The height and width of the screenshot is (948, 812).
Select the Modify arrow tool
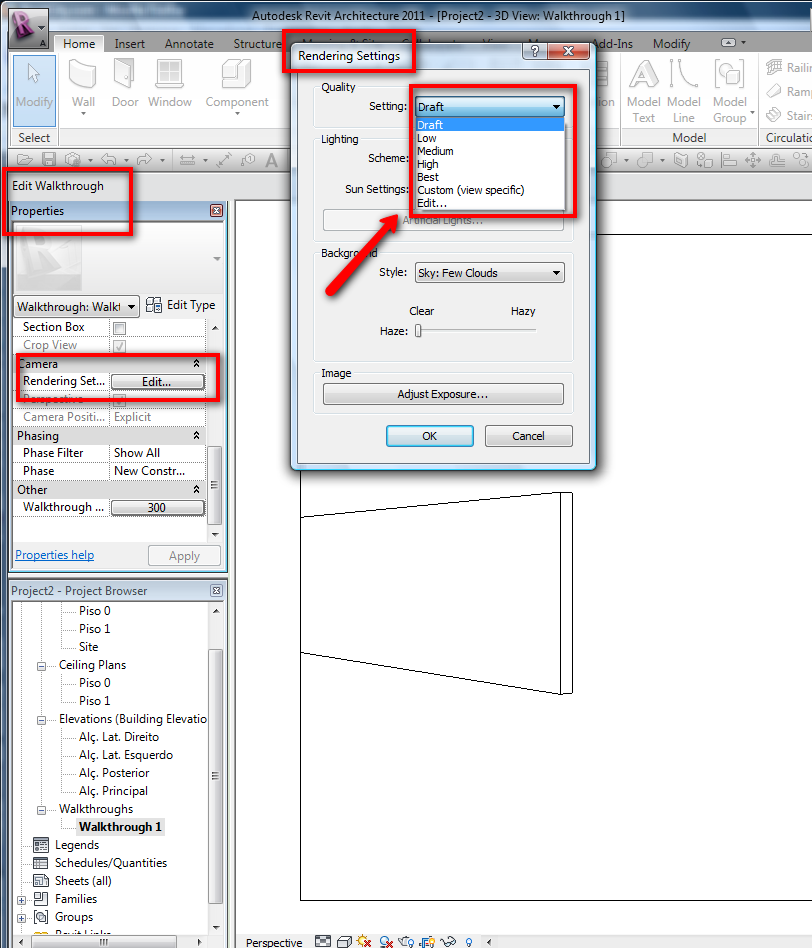pos(34,90)
